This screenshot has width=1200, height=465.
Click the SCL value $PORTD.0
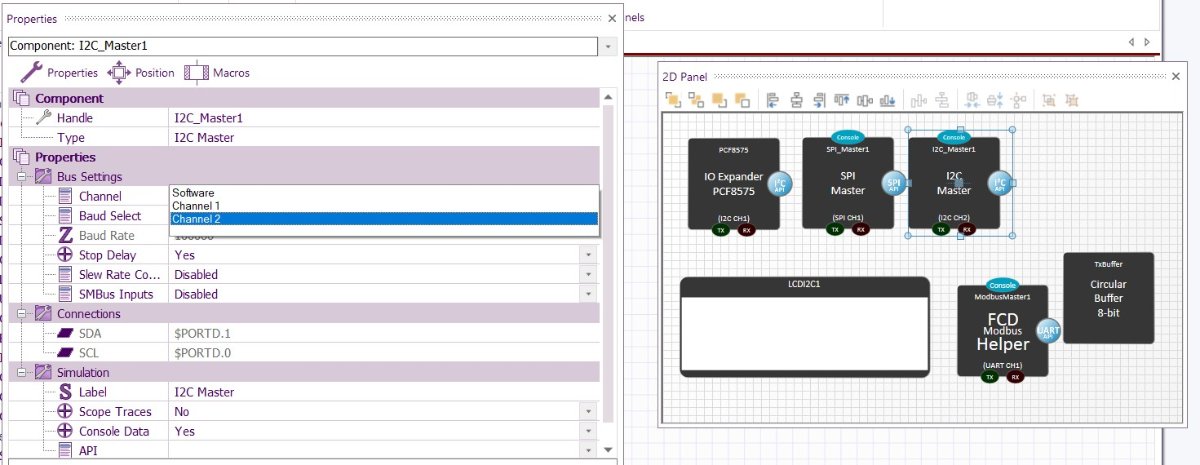(x=202, y=353)
